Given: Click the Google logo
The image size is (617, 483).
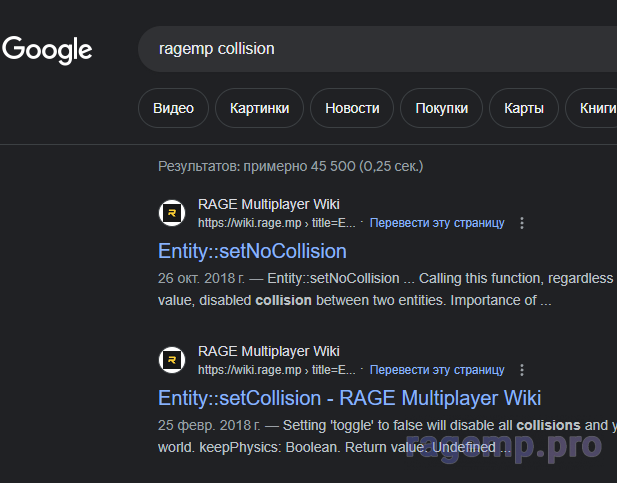Looking at the screenshot, I should [47, 50].
